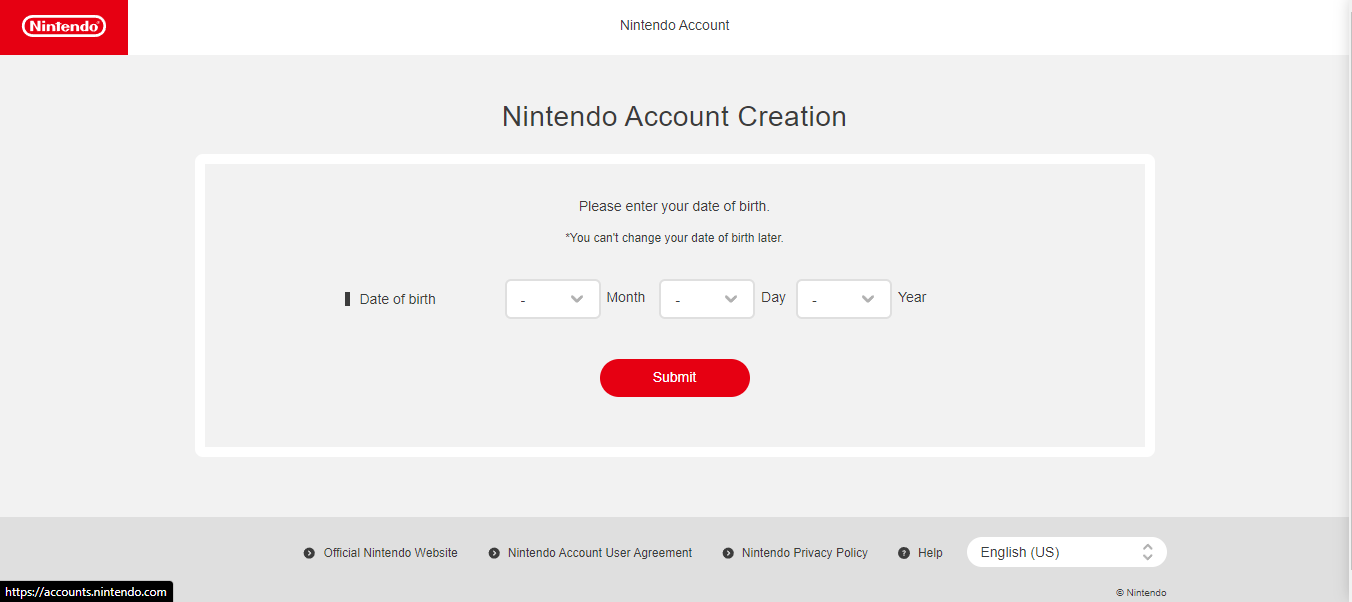
Task: Open the Month selection dropdown
Action: pos(552,298)
